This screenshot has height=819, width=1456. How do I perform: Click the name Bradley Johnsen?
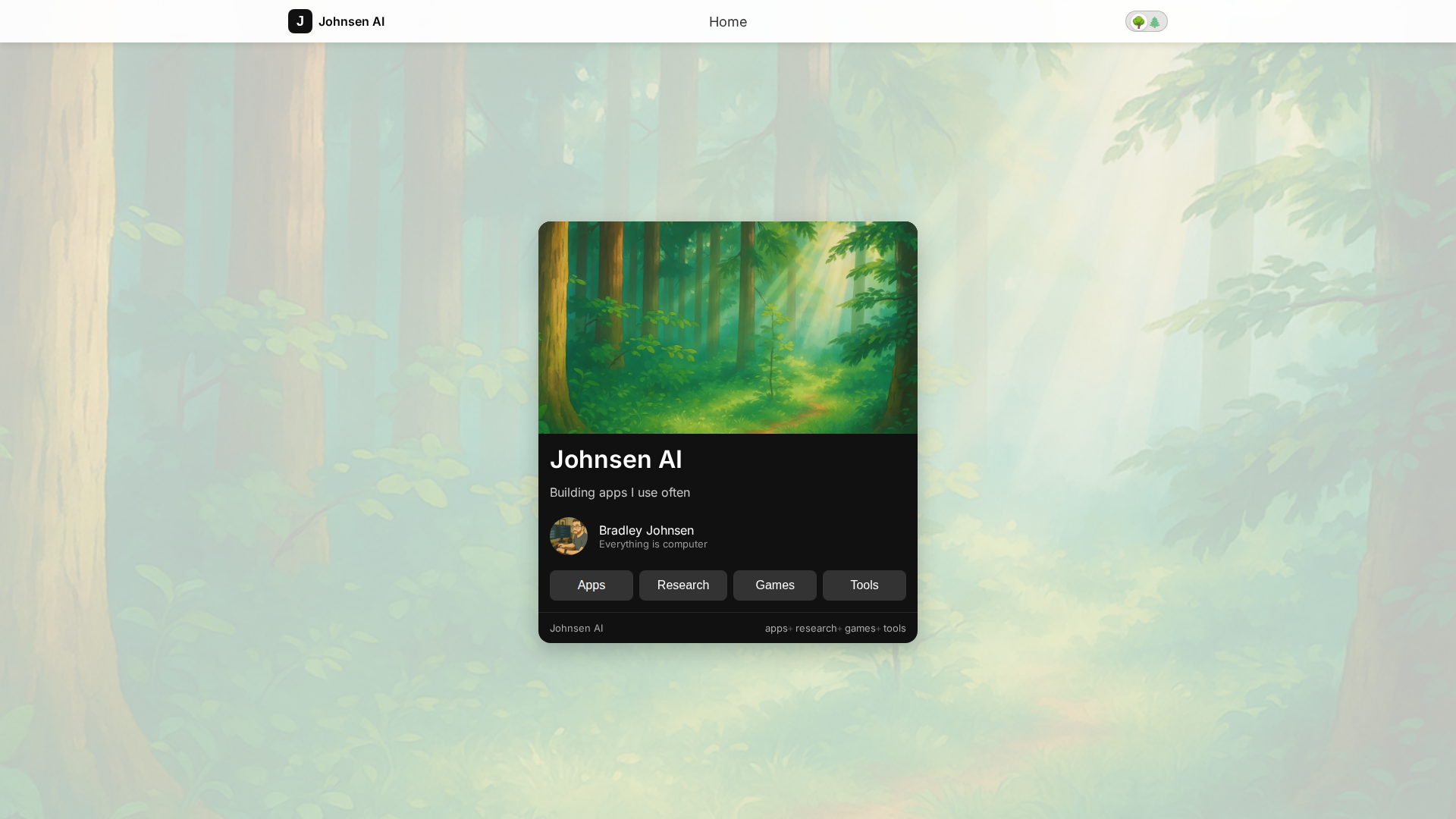tap(646, 530)
